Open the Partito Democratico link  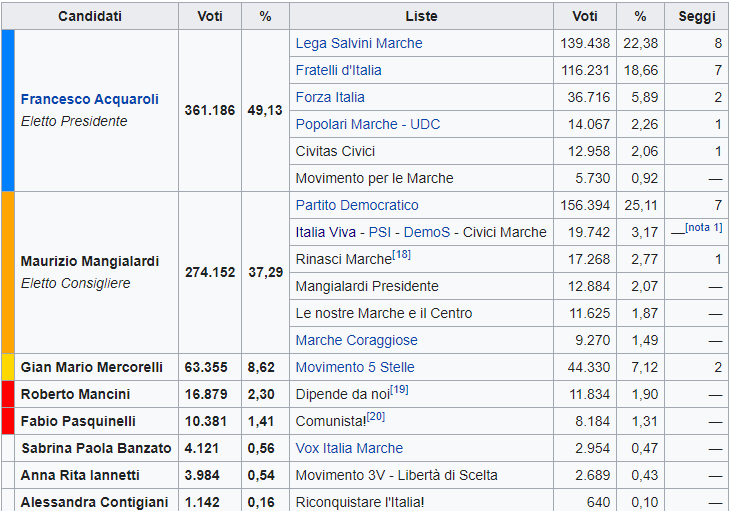357,205
